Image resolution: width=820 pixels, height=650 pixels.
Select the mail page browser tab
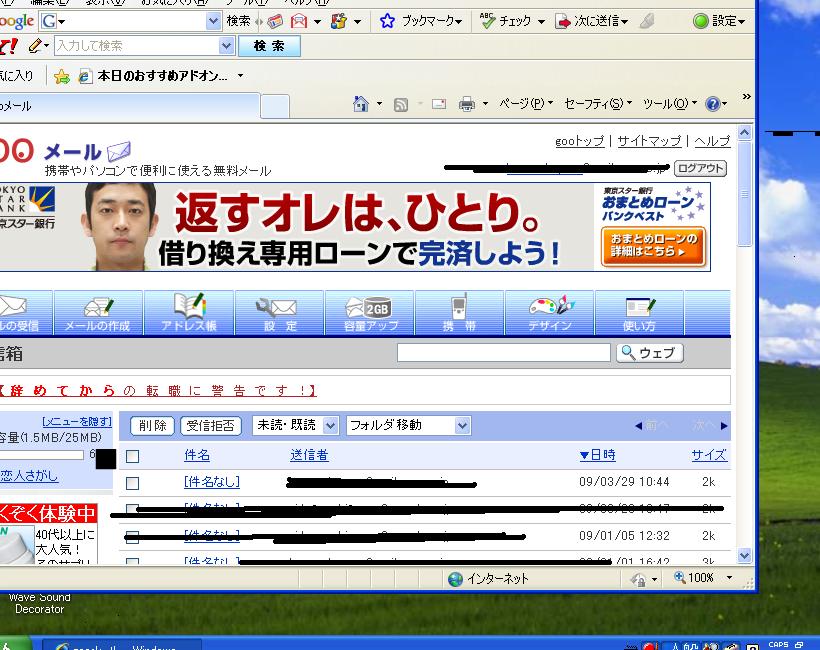tap(129, 106)
